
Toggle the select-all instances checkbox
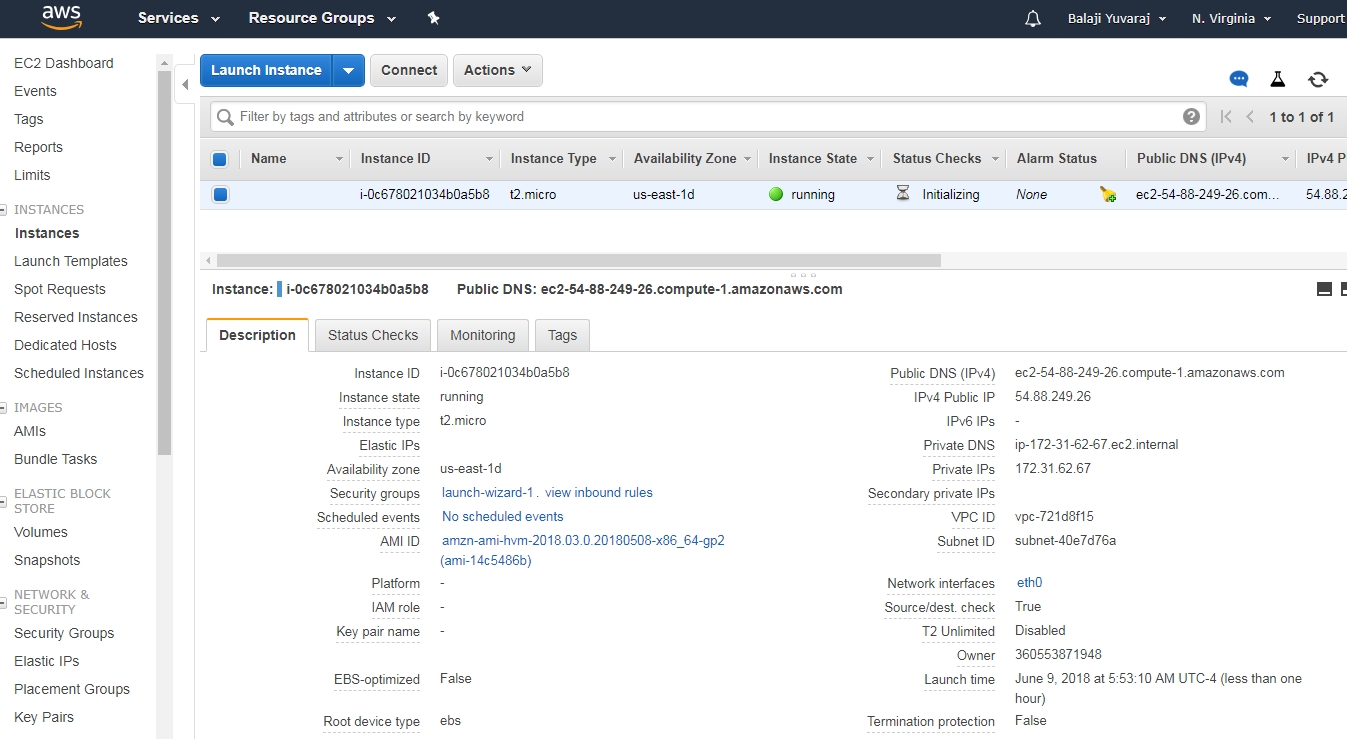coord(220,159)
